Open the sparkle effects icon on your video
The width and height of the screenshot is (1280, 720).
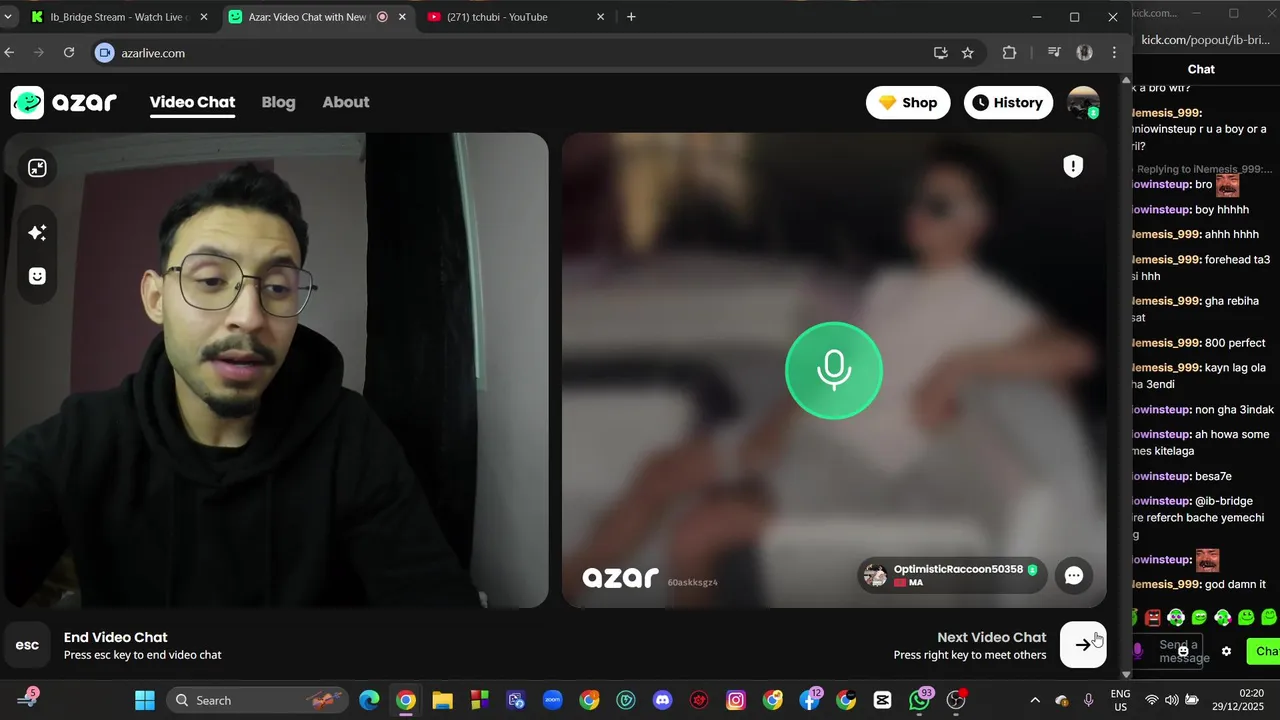click(x=37, y=232)
